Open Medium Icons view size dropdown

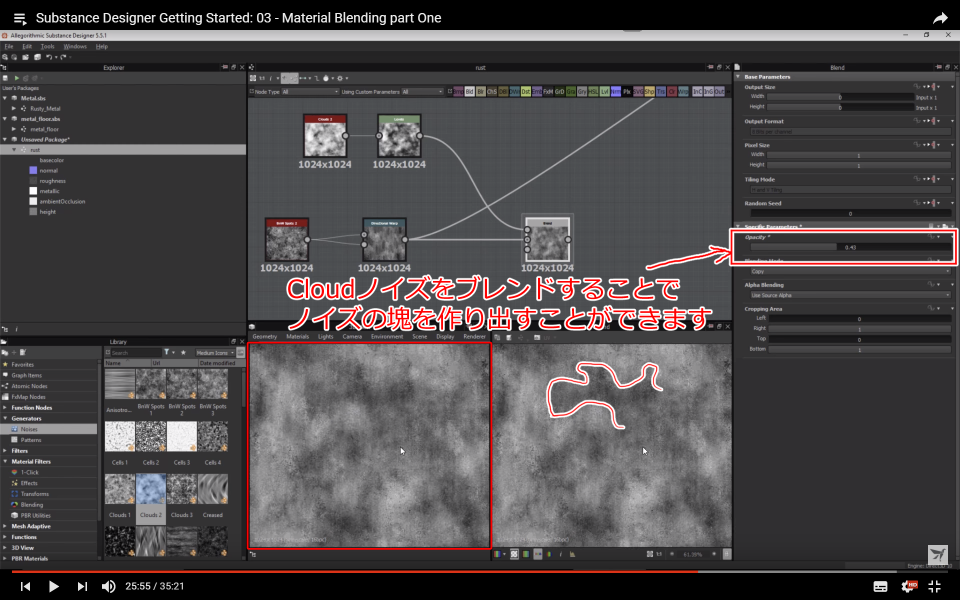[215, 353]
